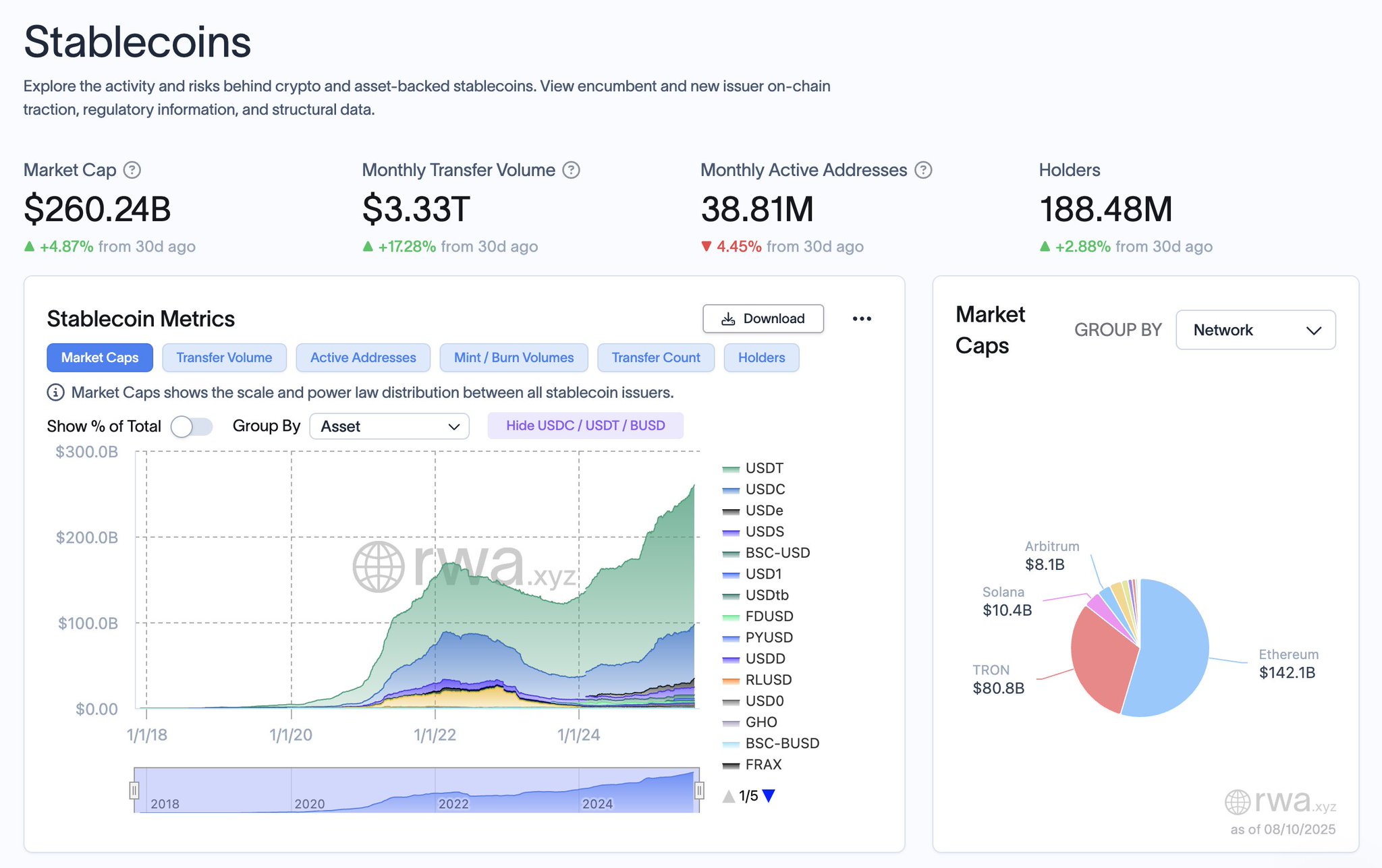Open the Group By Network dropdown
The width and height of the screenshot is (1382, 868).
[1255, 330]
